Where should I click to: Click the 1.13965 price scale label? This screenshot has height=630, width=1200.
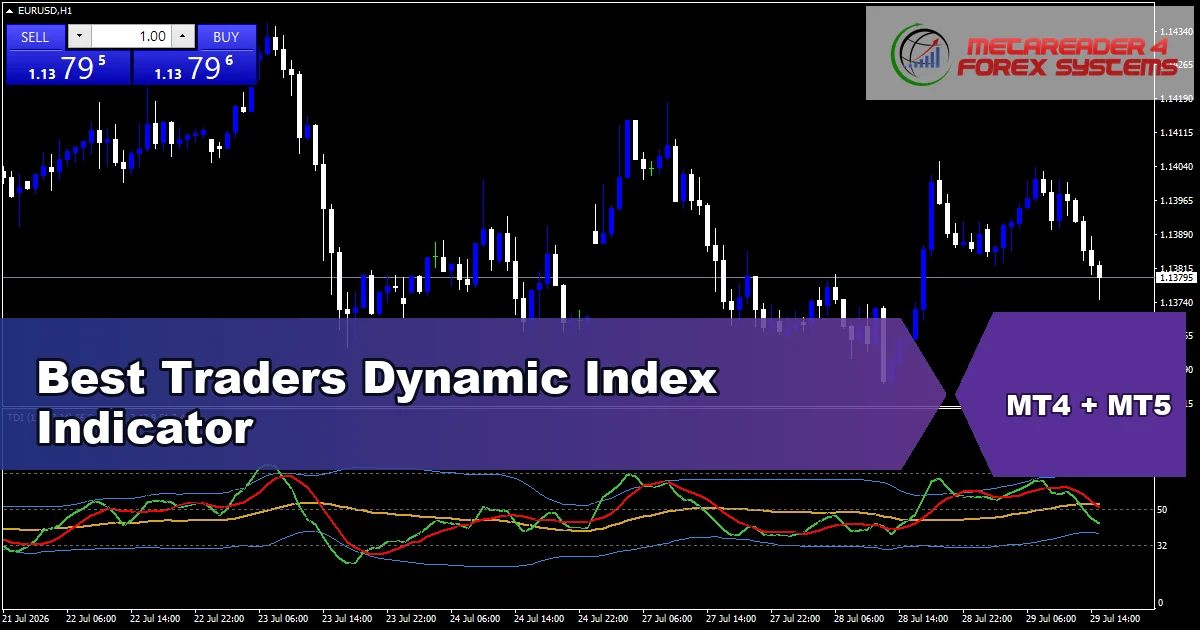pos(1176,201)
